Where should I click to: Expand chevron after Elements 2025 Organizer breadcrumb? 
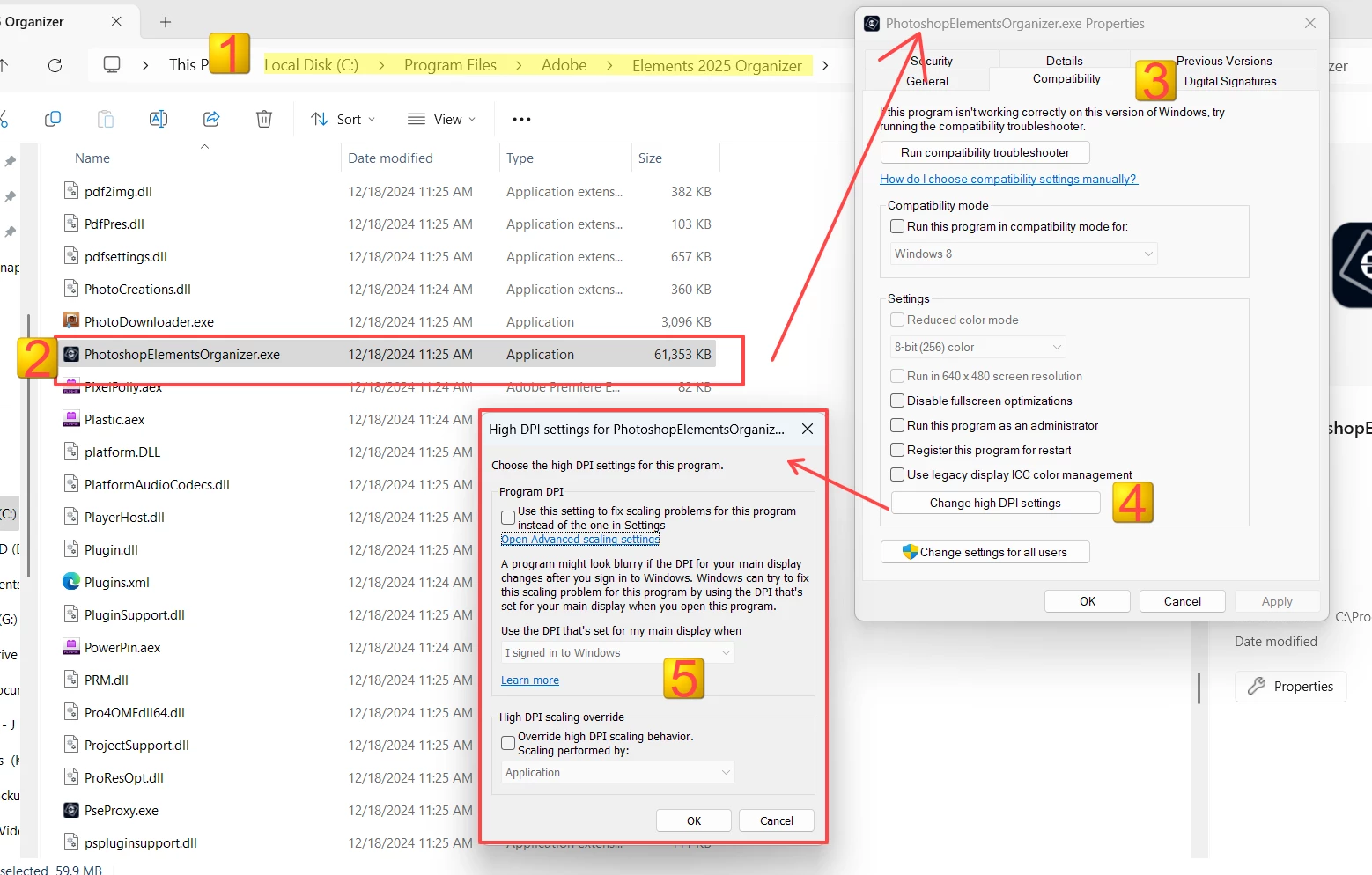825,65
